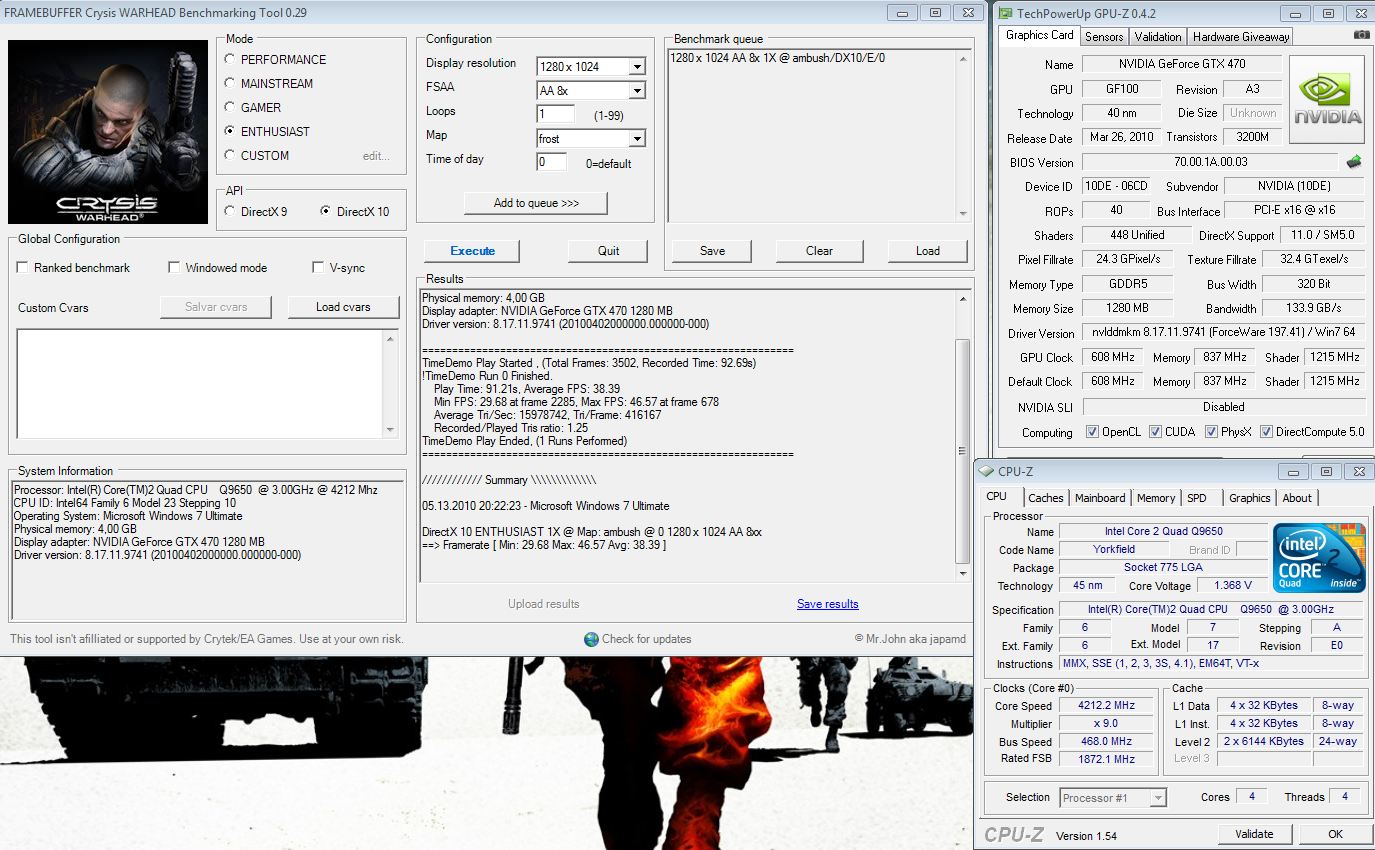Enable Ranked benchmark checkbox

click(22, 268)
